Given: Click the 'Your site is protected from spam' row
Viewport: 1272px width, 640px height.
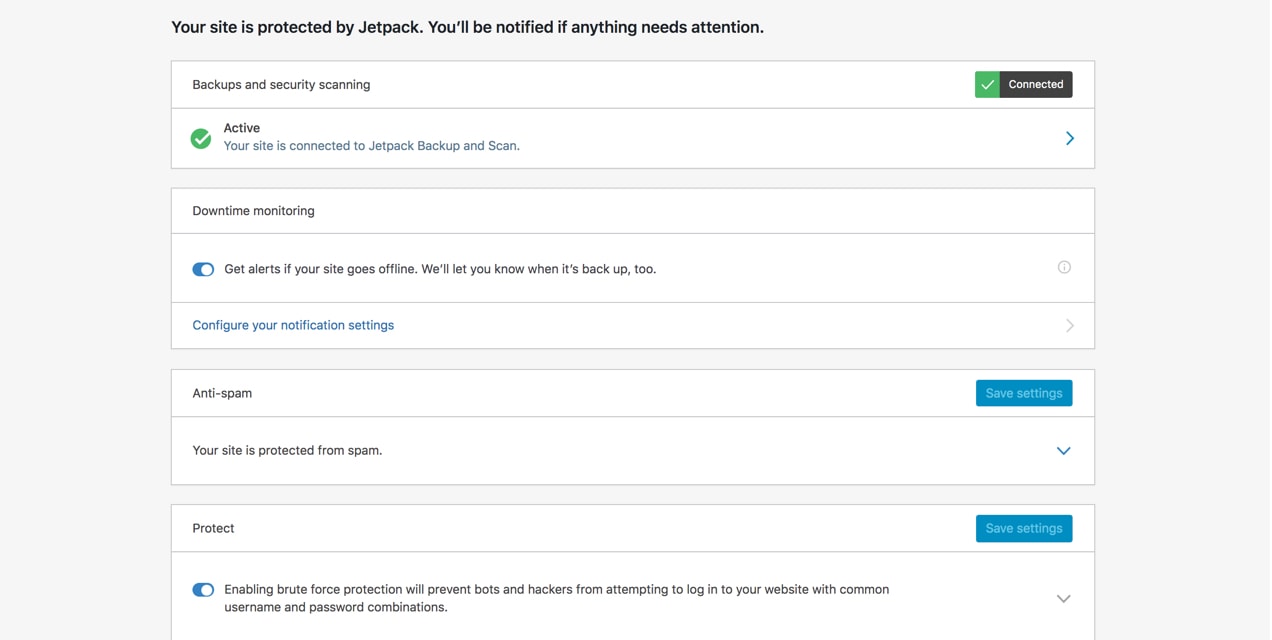Looking at the screenshot, I should pos(287,451).
